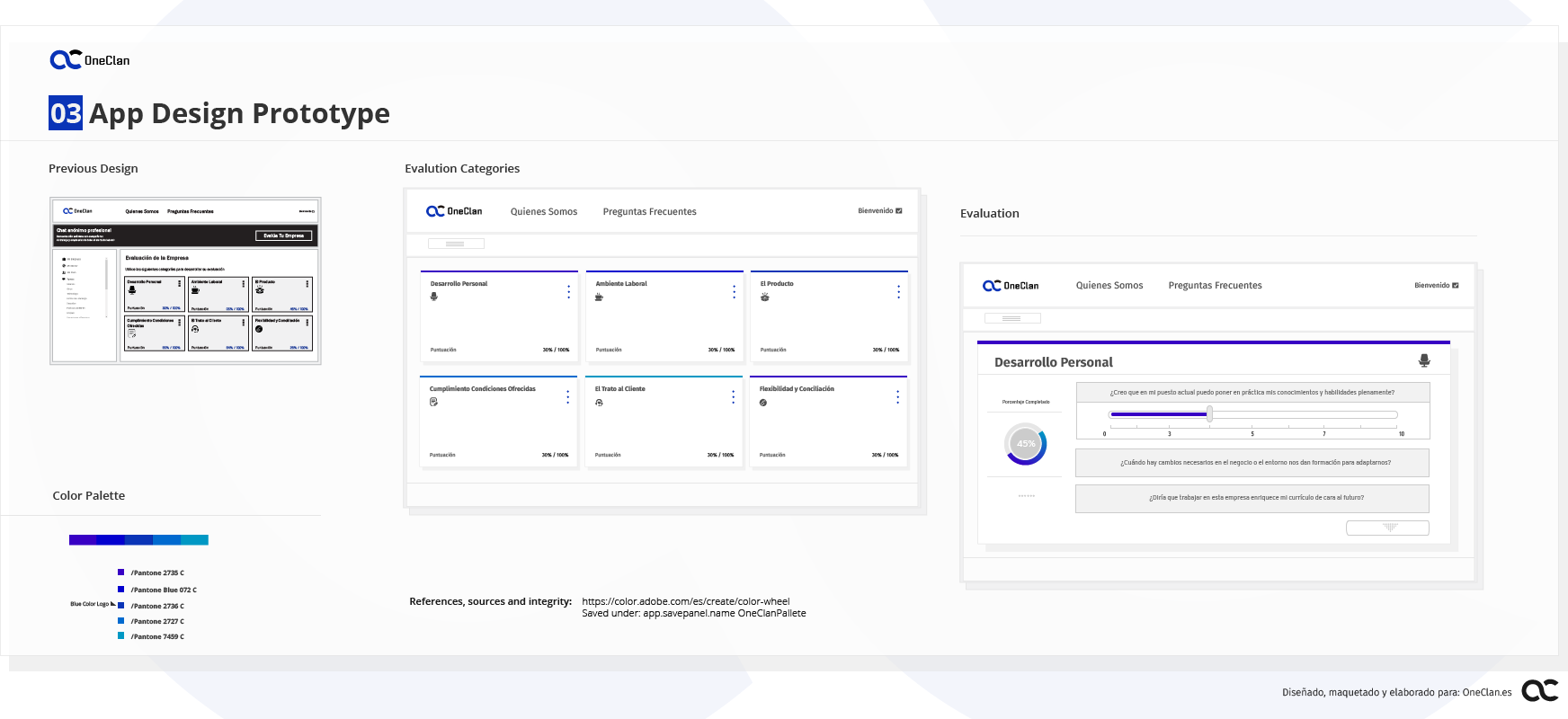Click the El Producto card icon
The width and height of the screenshot is (1568, 719).
[765, 297]
